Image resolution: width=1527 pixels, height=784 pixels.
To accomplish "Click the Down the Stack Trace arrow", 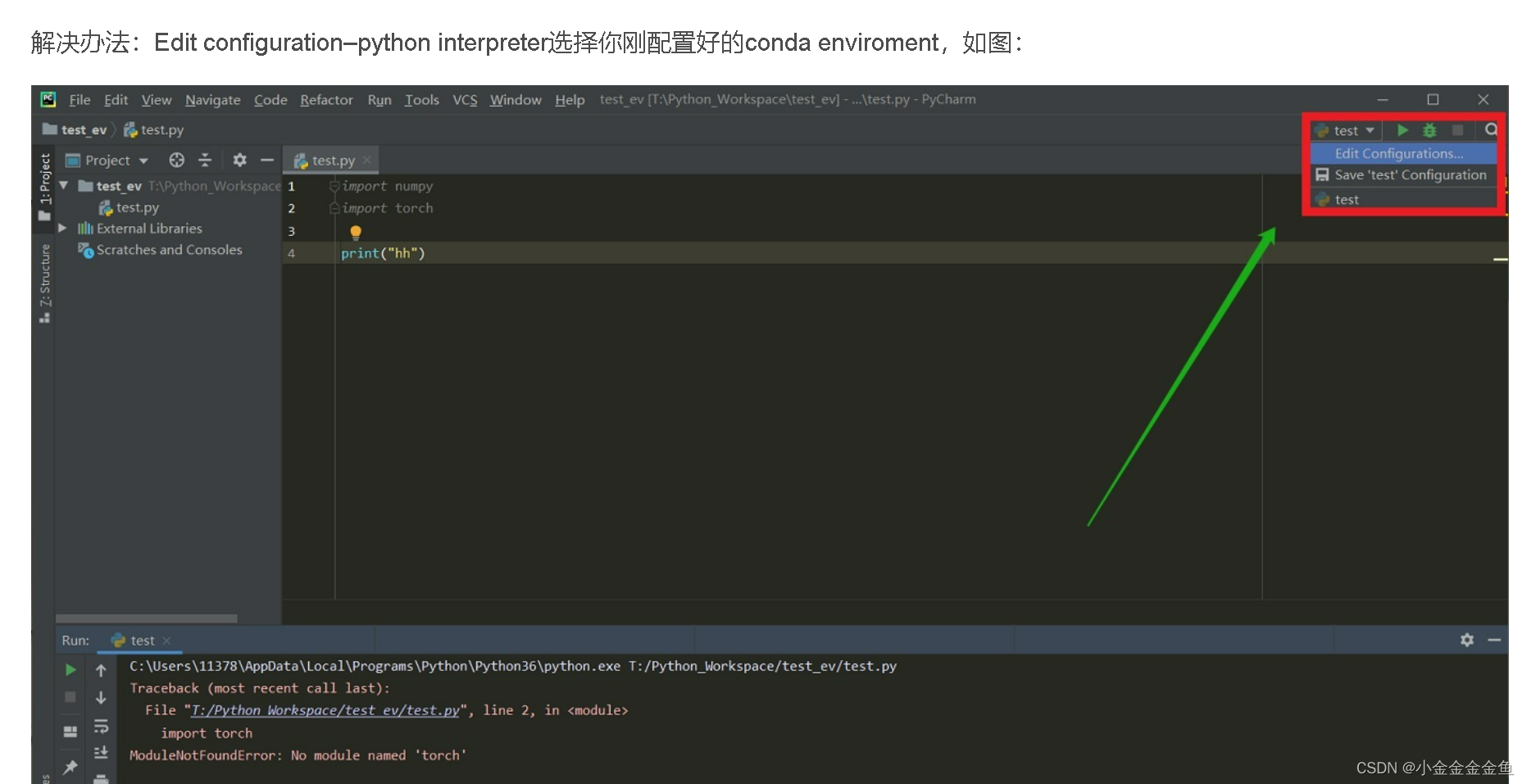I will (101, 697).
